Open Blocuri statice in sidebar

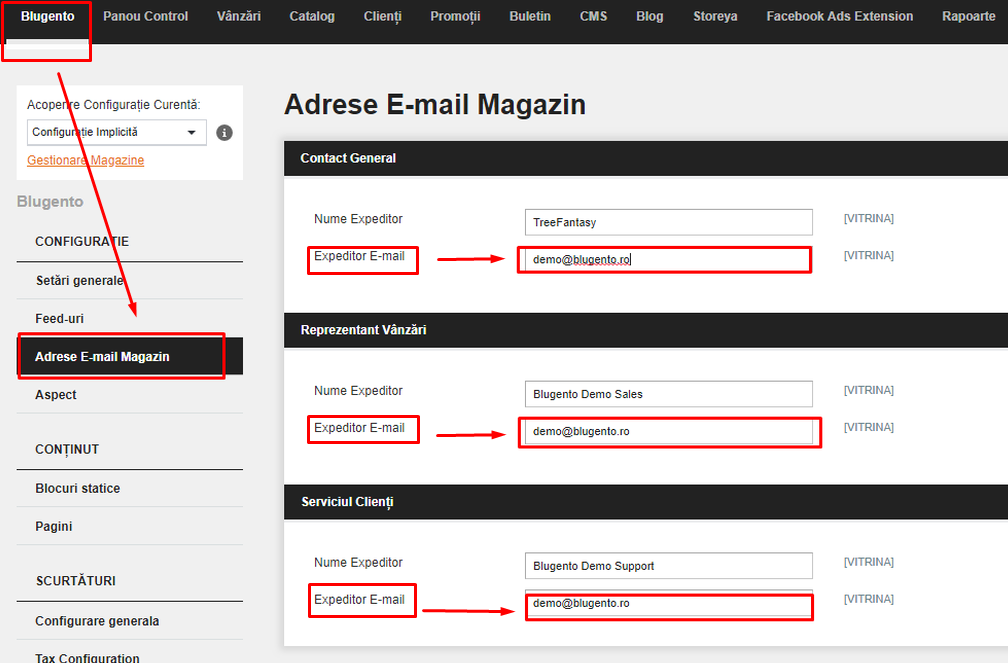[x=130, y=489]
